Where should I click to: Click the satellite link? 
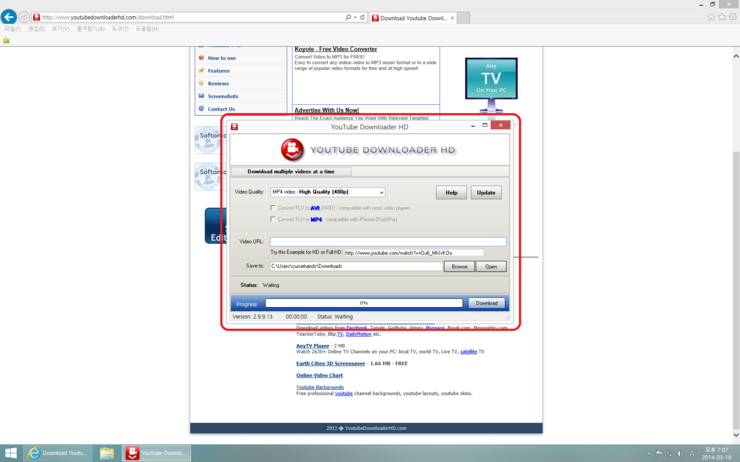[x=469, y=352]
